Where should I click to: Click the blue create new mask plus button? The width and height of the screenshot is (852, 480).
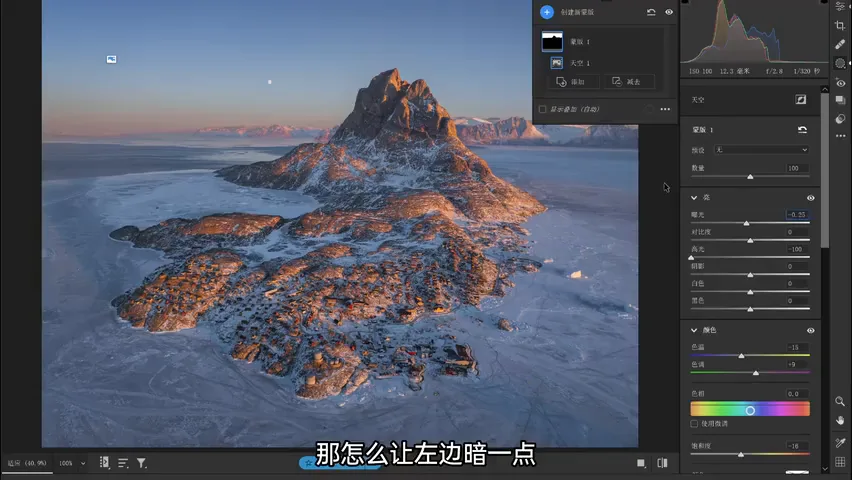click(x=547, y=12)
